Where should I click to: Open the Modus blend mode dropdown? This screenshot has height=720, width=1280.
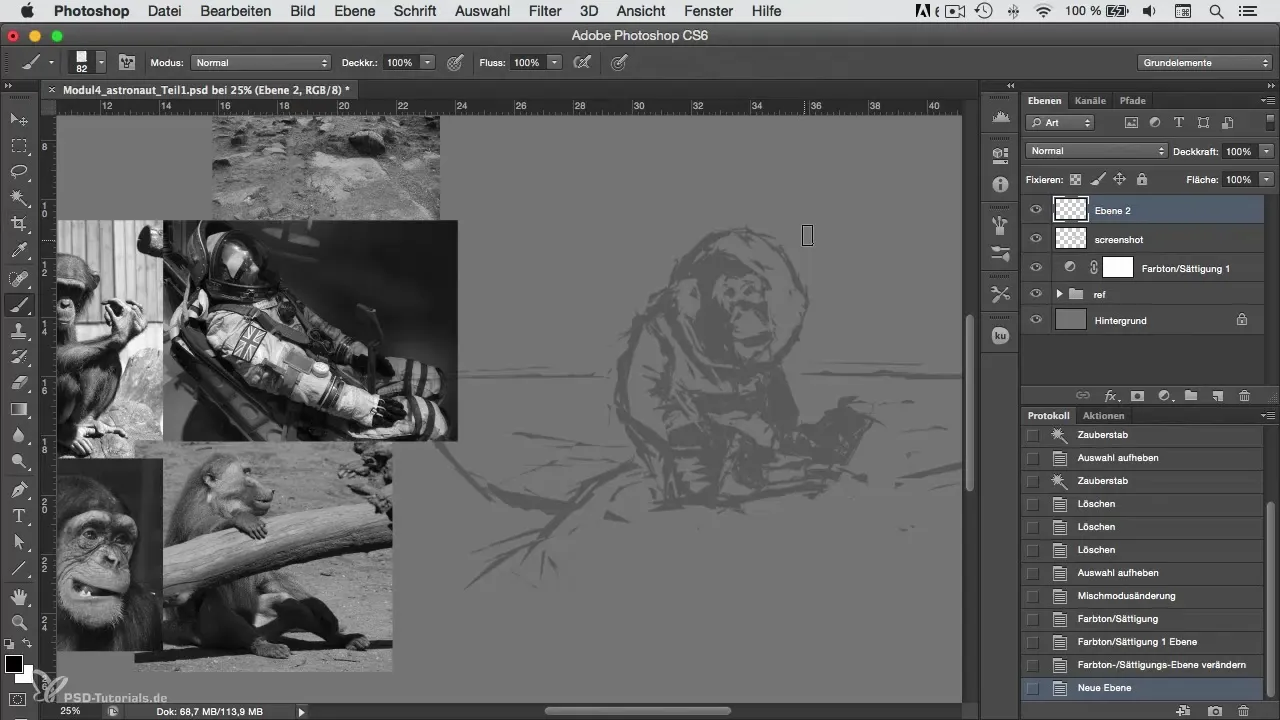click(260, 62)
